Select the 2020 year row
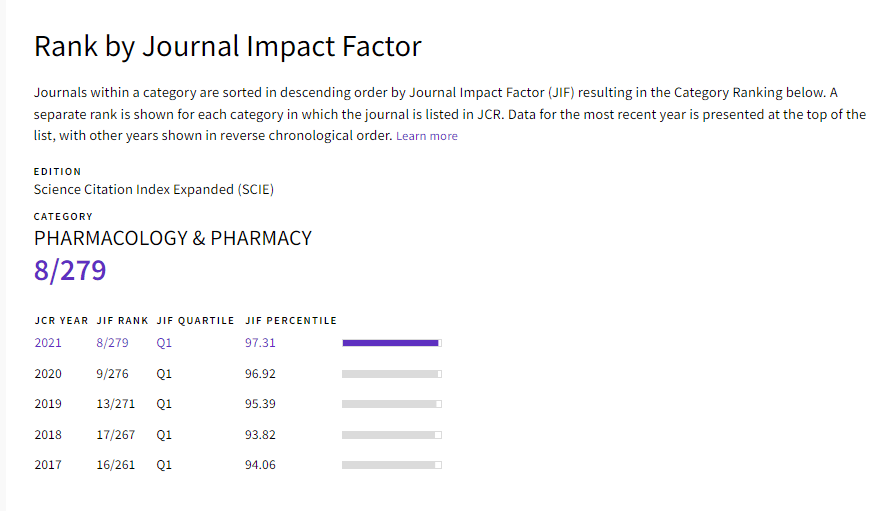This screenshot has height=511, width=894. pyautogui.click(x=48, y=374)
